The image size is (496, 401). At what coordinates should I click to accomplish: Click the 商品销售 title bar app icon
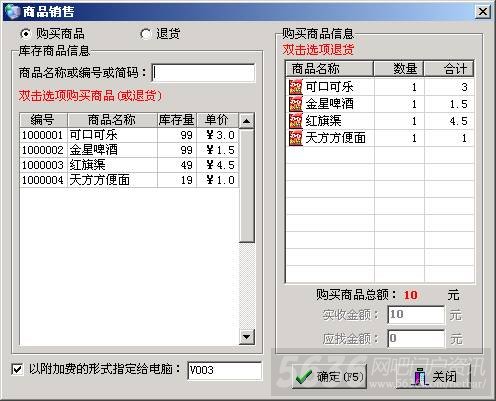pos(13,12)
